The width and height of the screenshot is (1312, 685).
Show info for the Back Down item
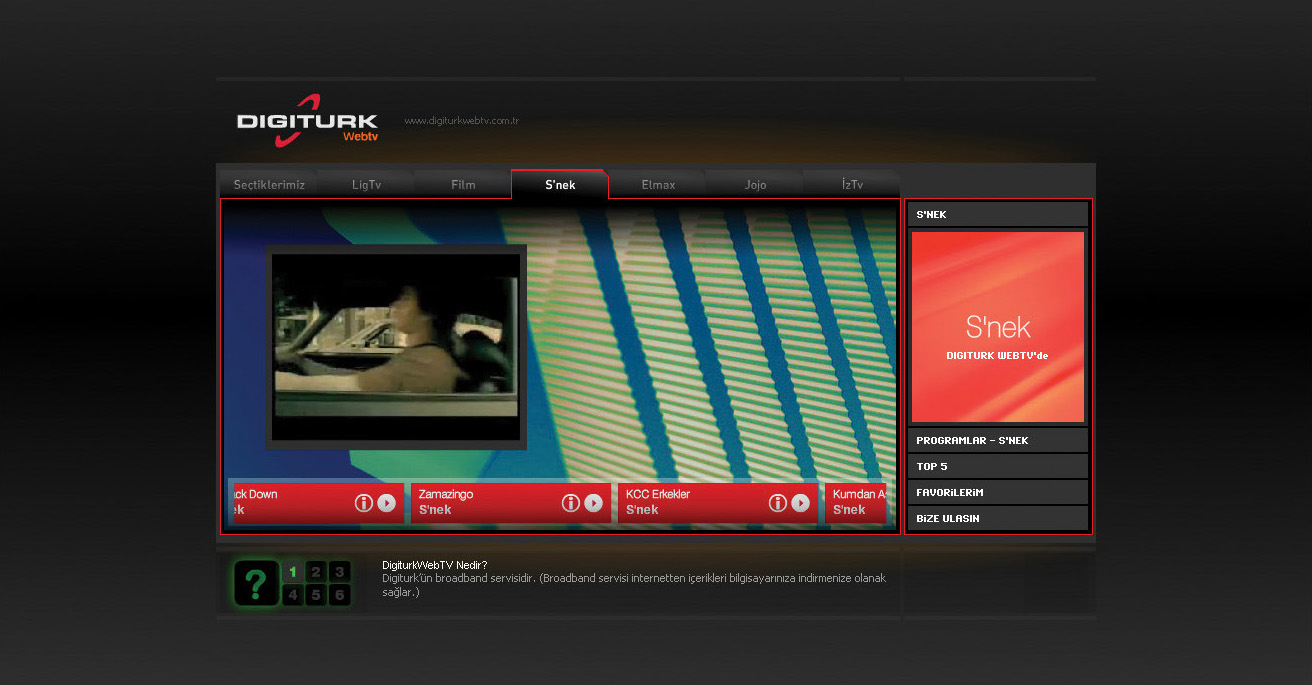coord(364,503)
